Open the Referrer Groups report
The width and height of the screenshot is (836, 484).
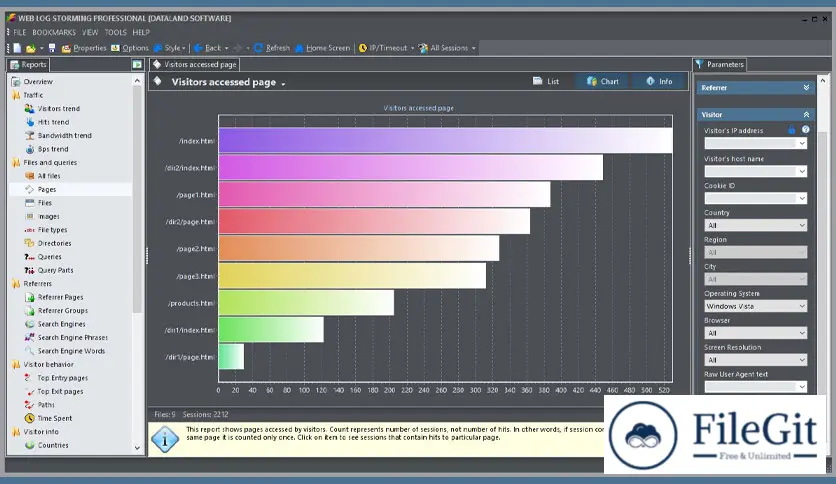coord(62,311)
